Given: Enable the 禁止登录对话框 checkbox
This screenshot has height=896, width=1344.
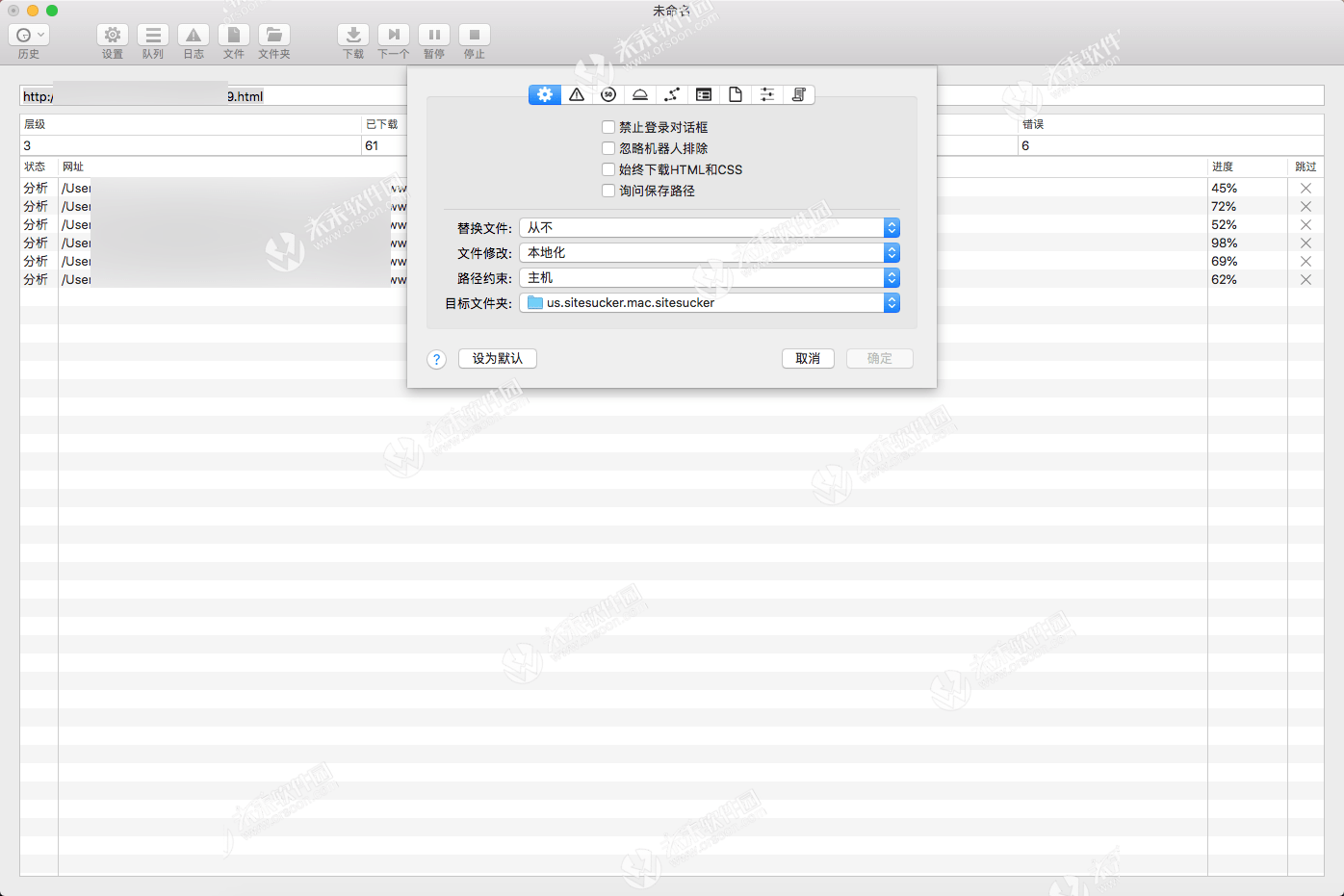Looking at the screenshot, I should coord(608,126).
